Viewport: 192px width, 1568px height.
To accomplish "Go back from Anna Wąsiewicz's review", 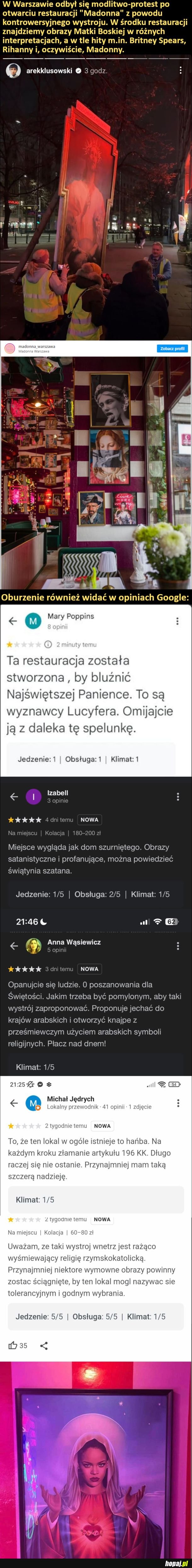I will pyautogui.click(x=14, y=946).
